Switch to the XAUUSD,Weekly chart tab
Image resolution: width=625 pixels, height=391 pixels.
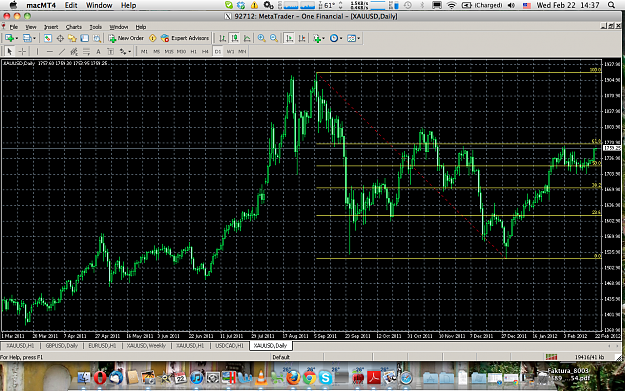146,346
